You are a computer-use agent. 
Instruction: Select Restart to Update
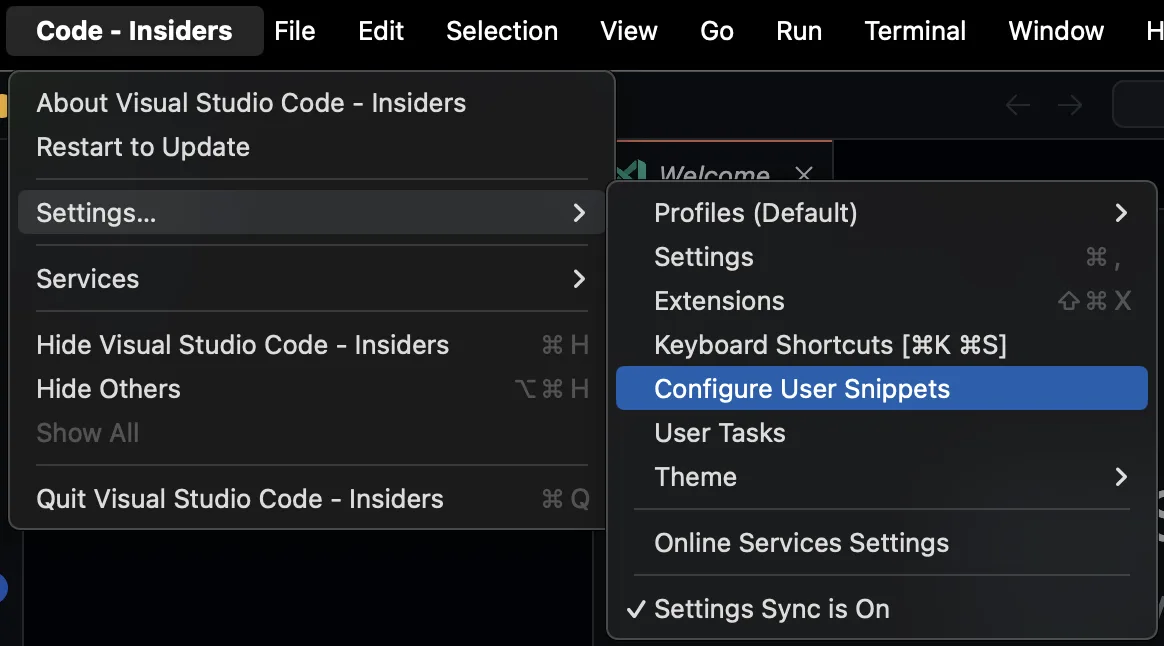312,147
